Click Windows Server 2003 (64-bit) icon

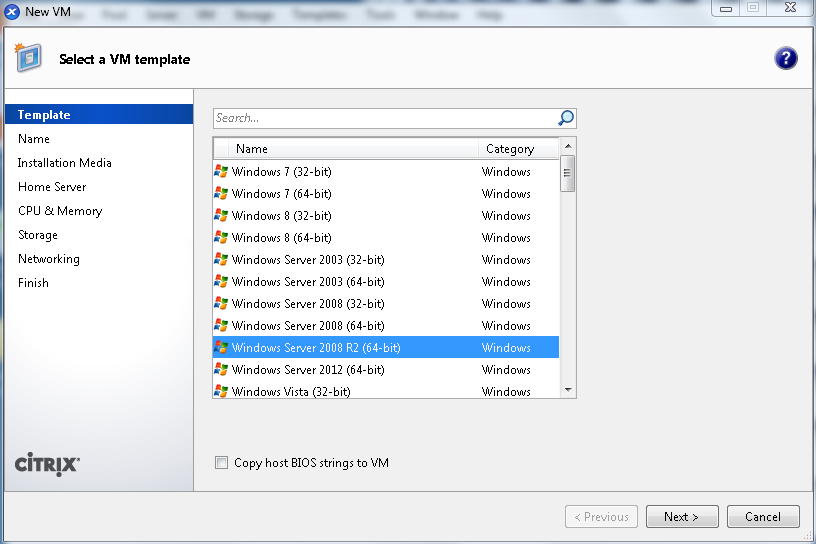[x=221, y=282]
